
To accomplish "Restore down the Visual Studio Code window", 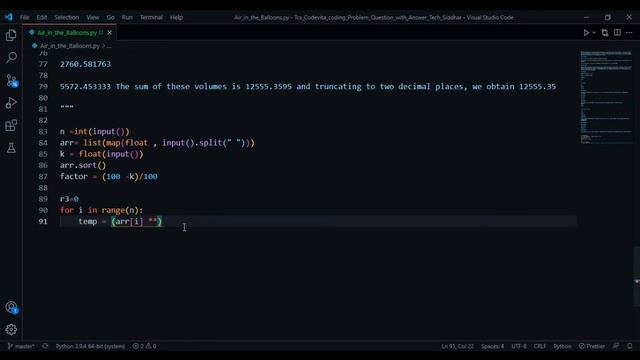I will click(608, 17).
